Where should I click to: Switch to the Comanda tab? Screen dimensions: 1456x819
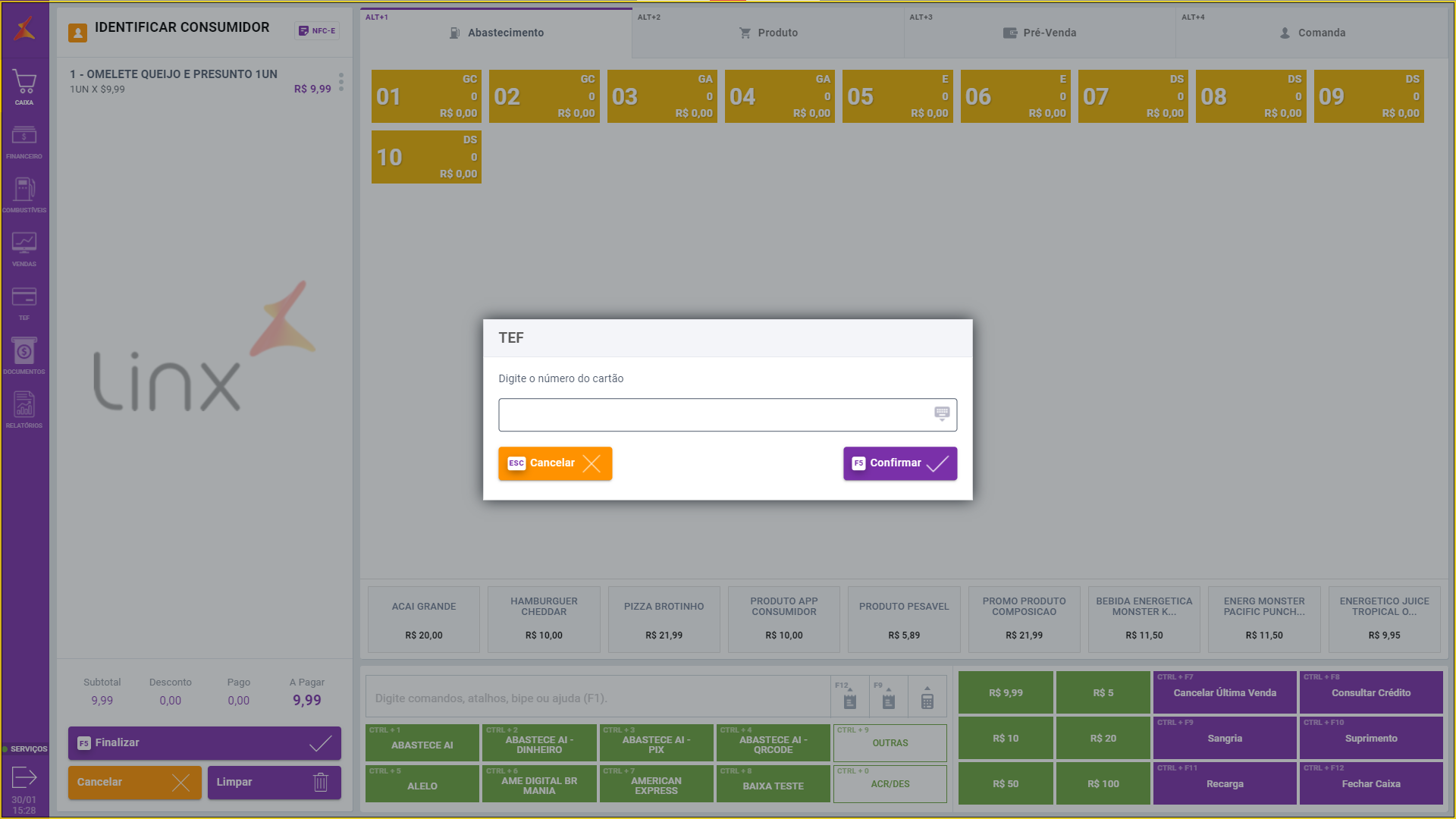(1312, 33)
